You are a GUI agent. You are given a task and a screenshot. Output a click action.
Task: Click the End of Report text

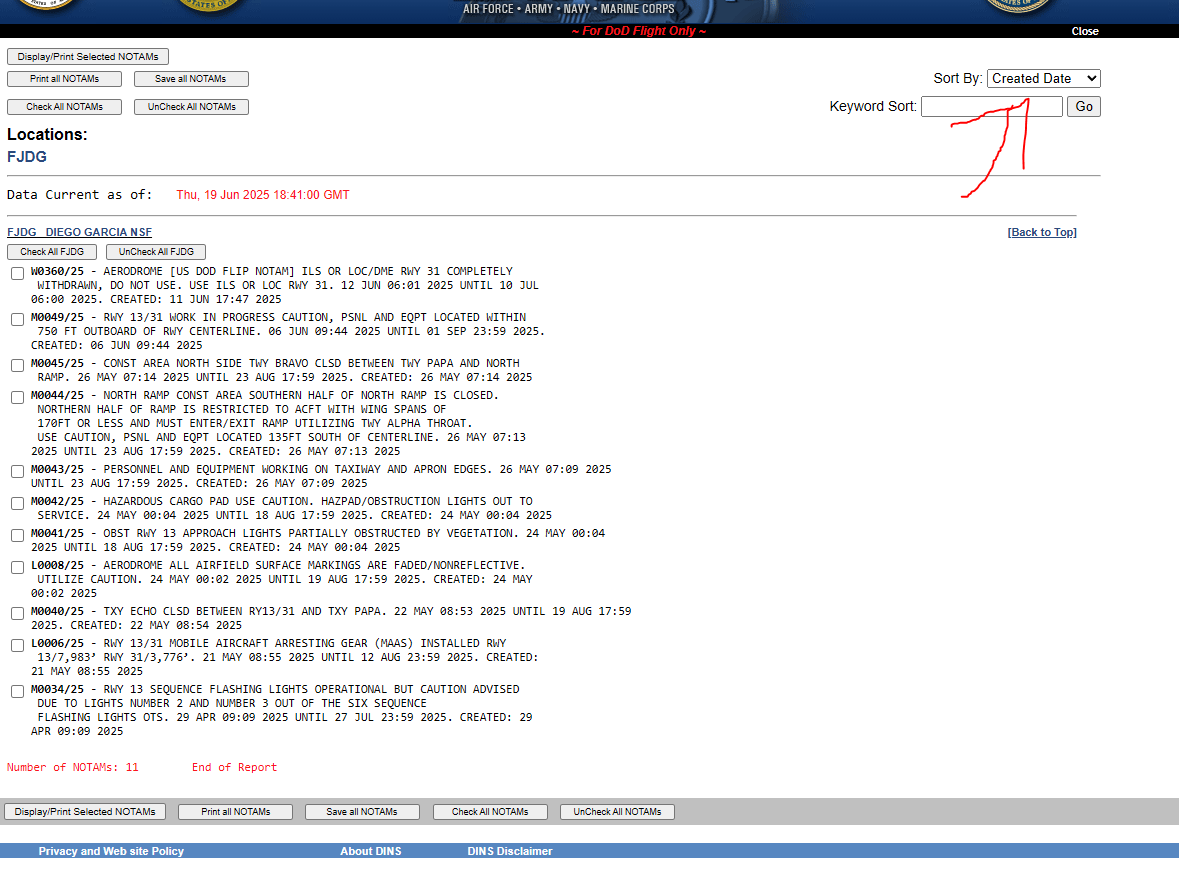234,767
